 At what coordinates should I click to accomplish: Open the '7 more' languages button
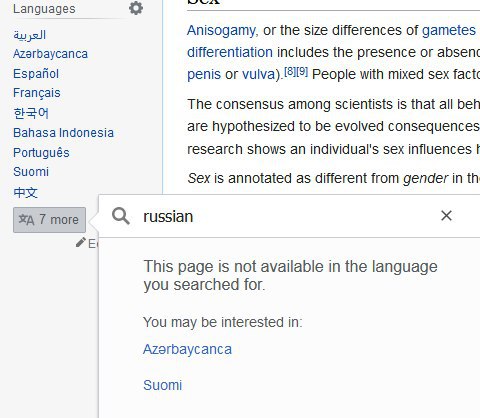49,220
